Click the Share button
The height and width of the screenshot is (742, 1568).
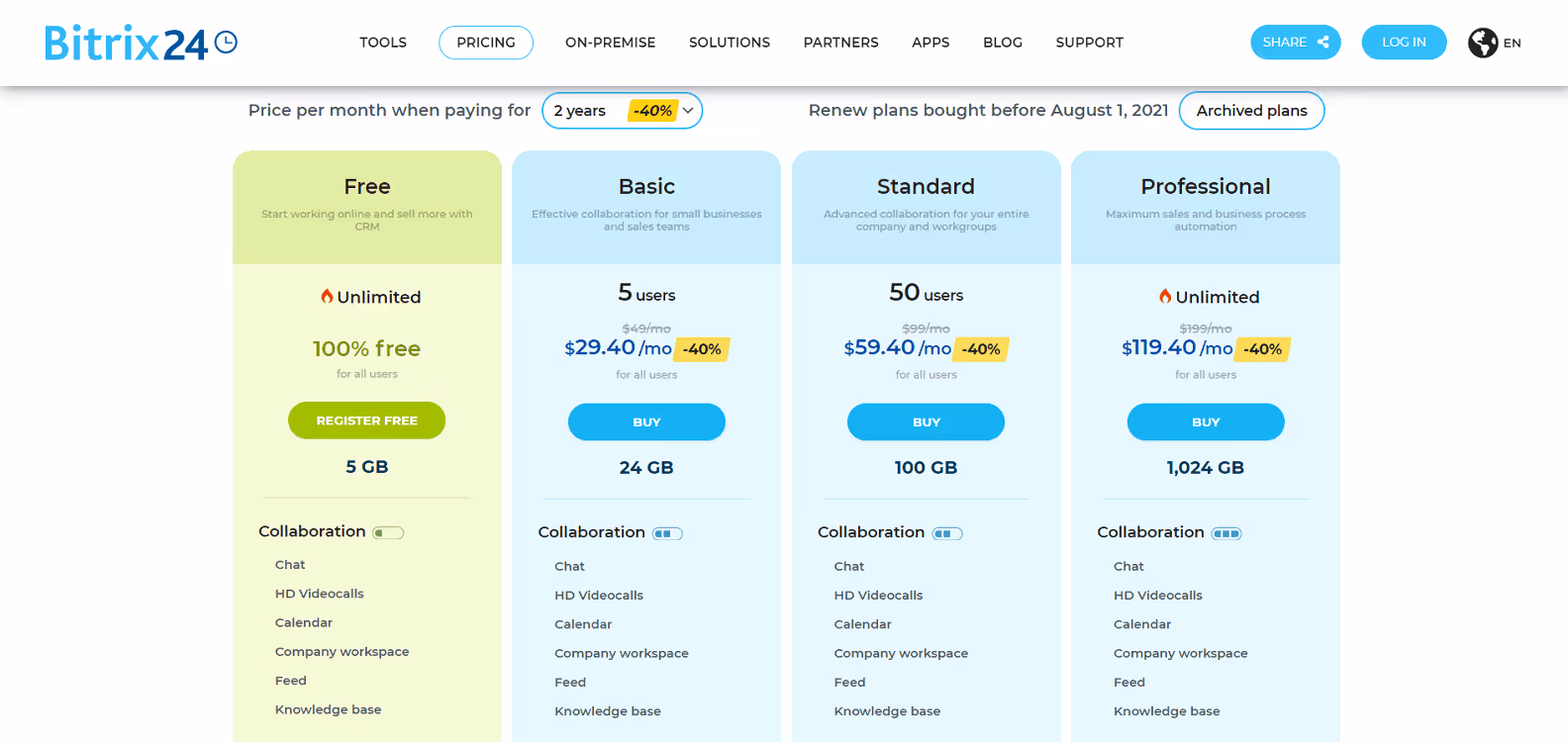click(x=1296, y=42)
